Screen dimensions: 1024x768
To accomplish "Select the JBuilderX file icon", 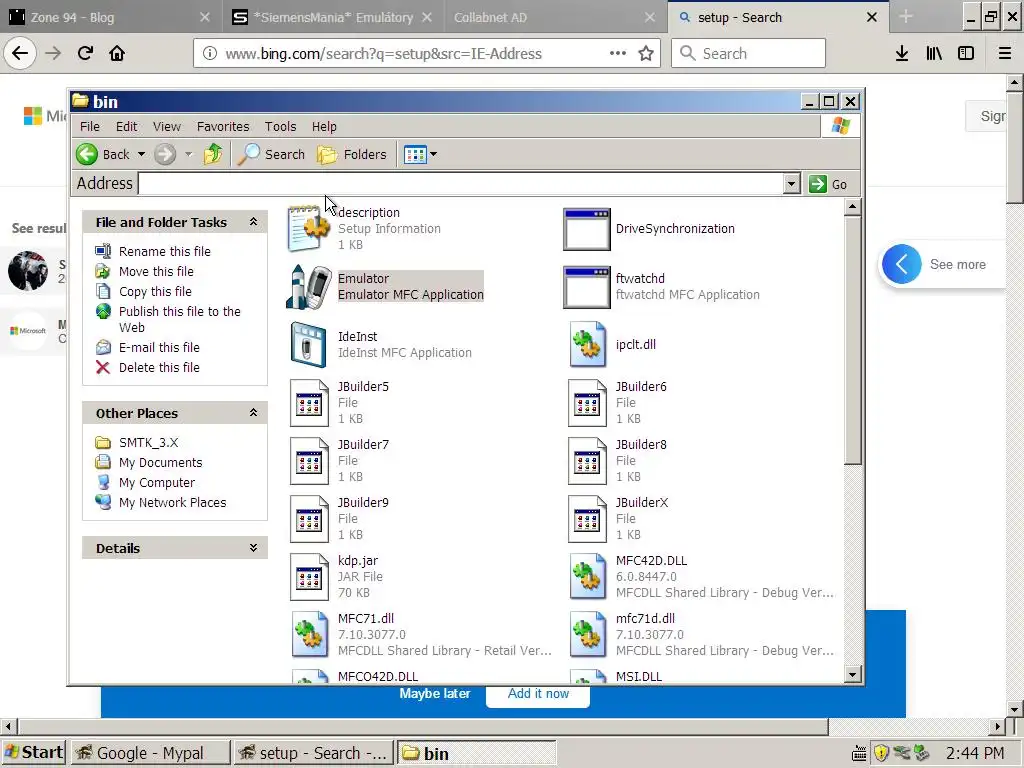I will pyautogui.click(x=587, y=519).
